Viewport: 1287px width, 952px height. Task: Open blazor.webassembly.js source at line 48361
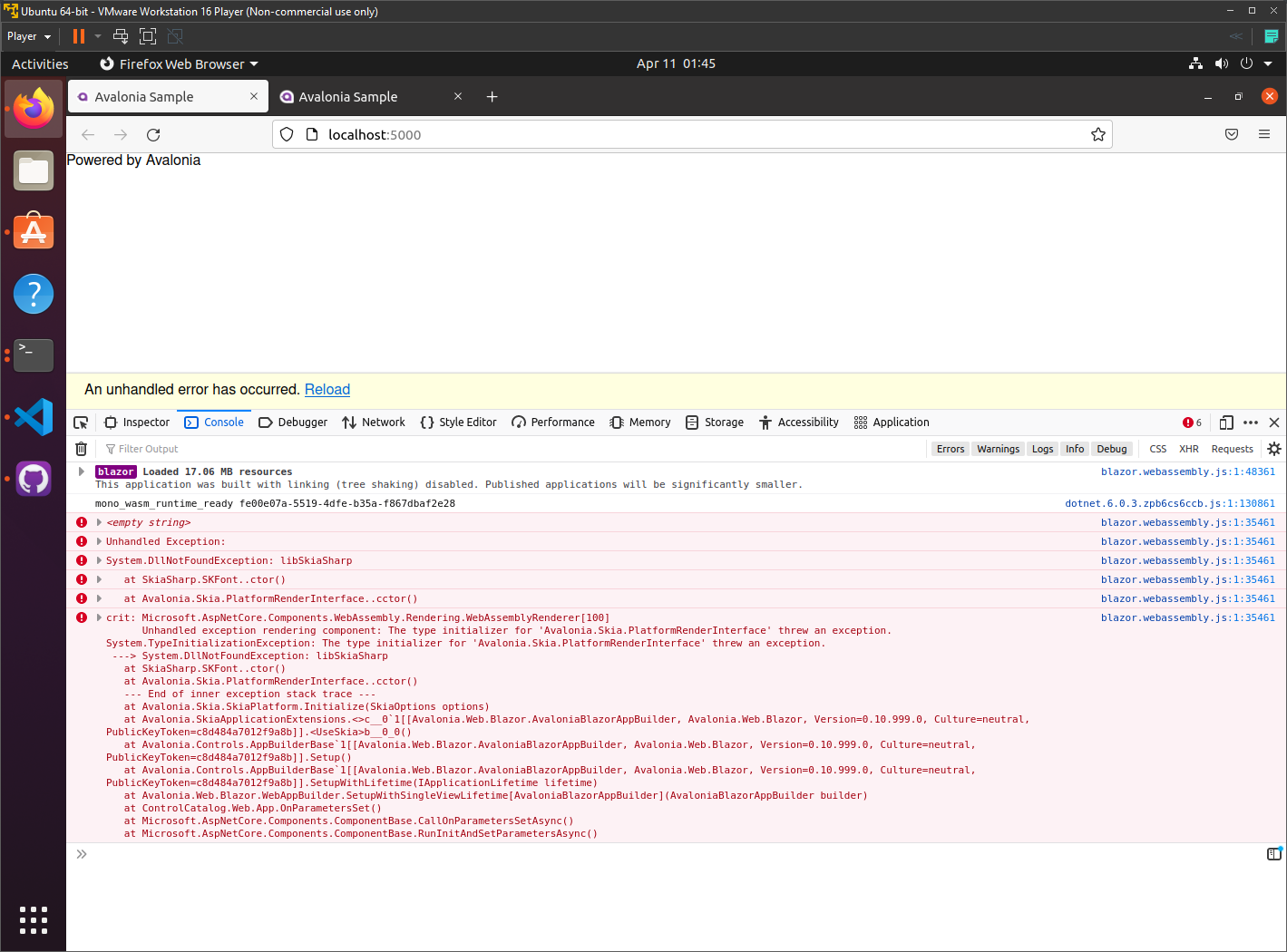coord(1188,471)
